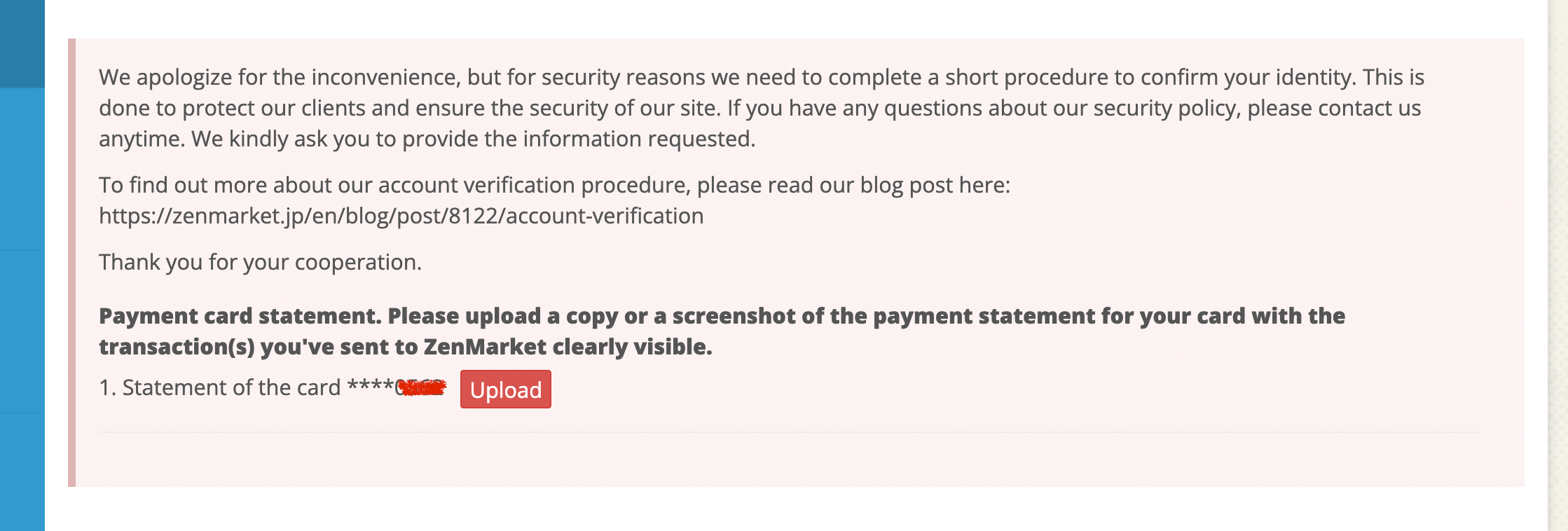Viewport: 1568px width, 531px height.
Task: Click the "We apologize for the inconvenience" sentence
Action: pos(280,77)
